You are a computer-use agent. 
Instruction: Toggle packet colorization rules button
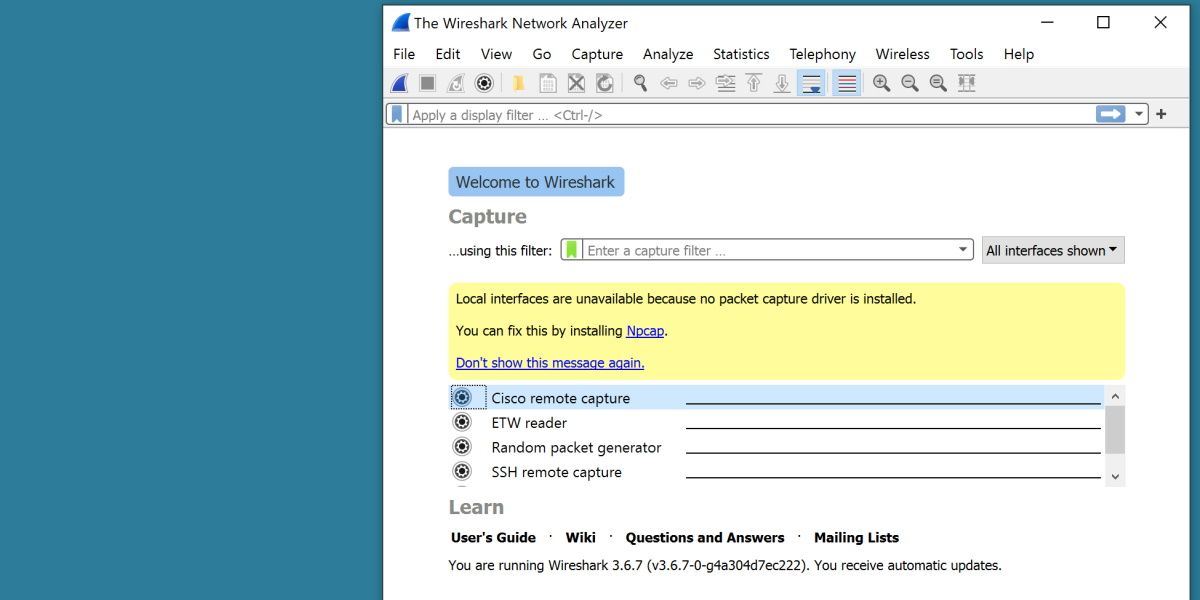846,83
